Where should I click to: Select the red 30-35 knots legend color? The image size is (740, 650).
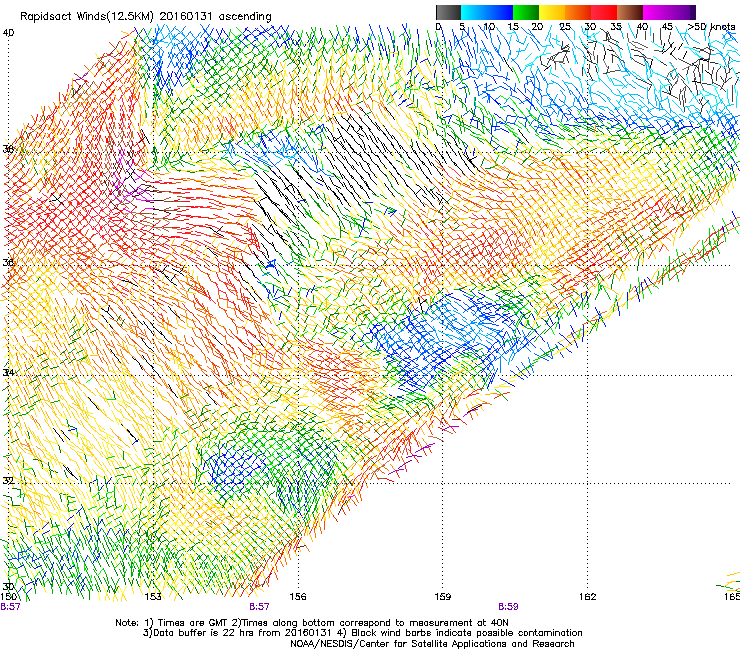point(604,12)
